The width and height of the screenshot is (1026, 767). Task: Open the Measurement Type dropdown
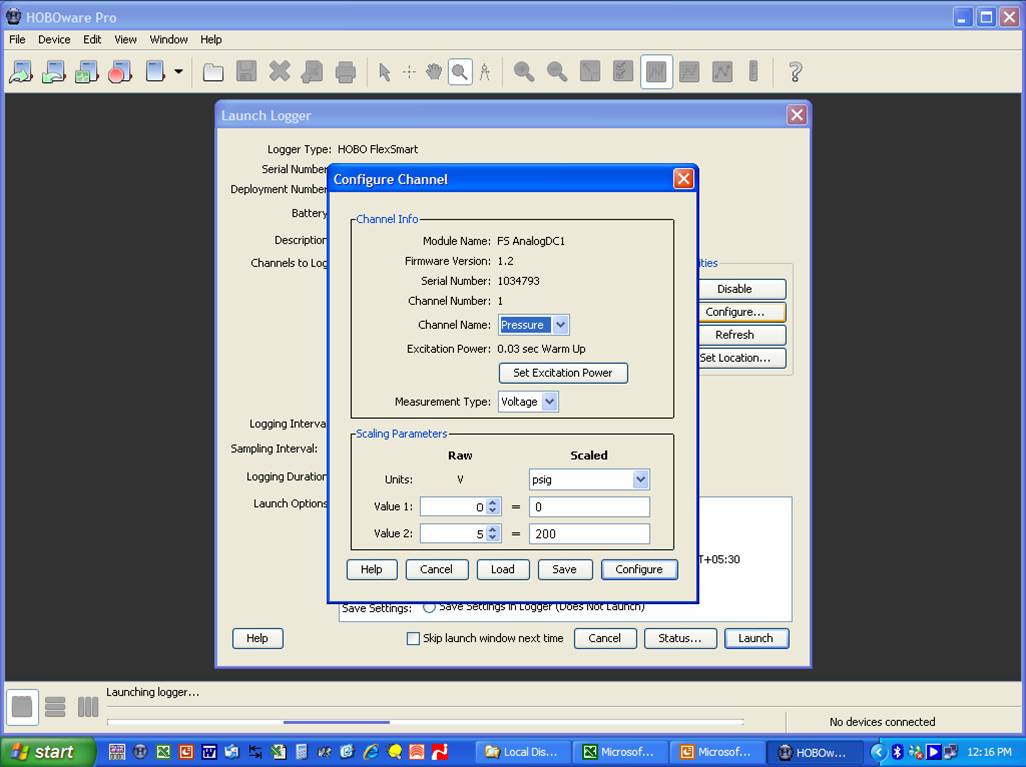(x=546, y=401)
